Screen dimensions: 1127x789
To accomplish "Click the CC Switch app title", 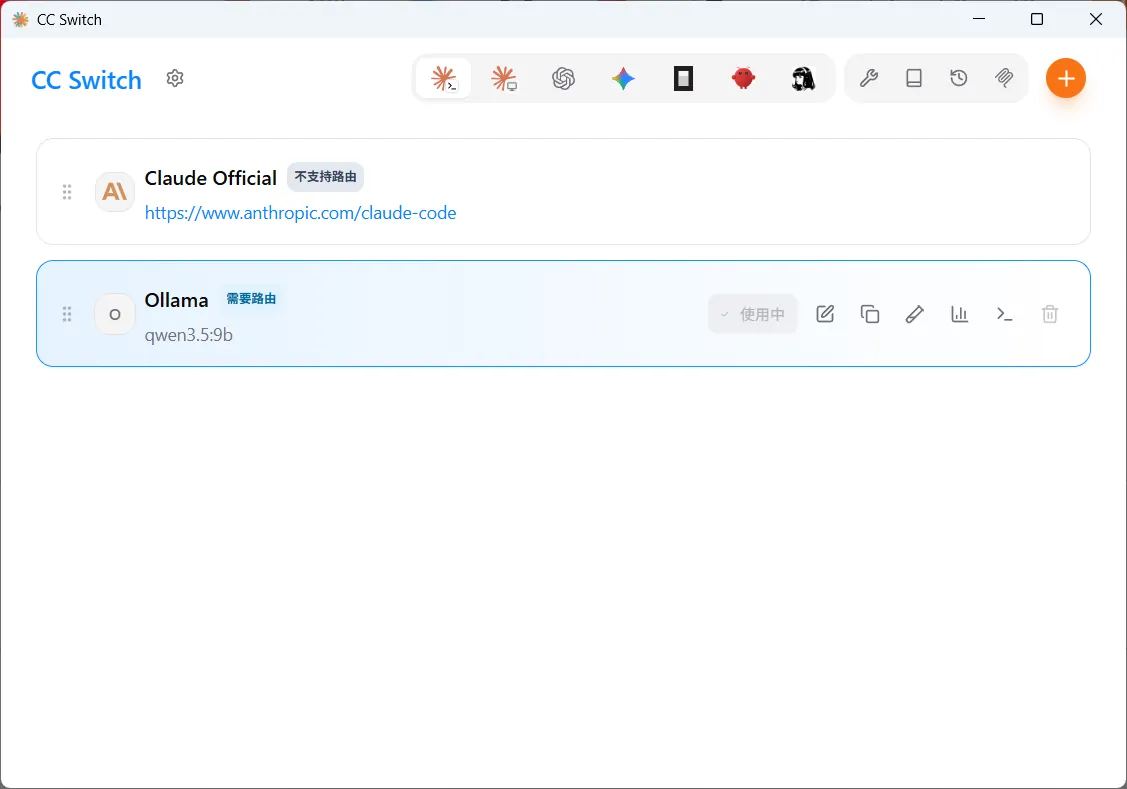I will [86, 80].
